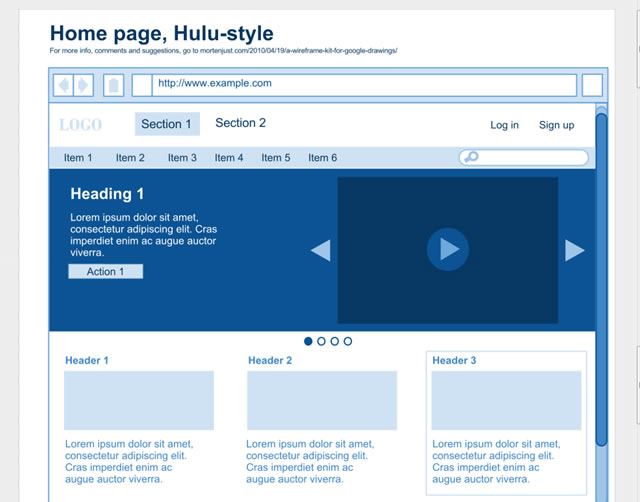Select the third carousel dot

334,341
